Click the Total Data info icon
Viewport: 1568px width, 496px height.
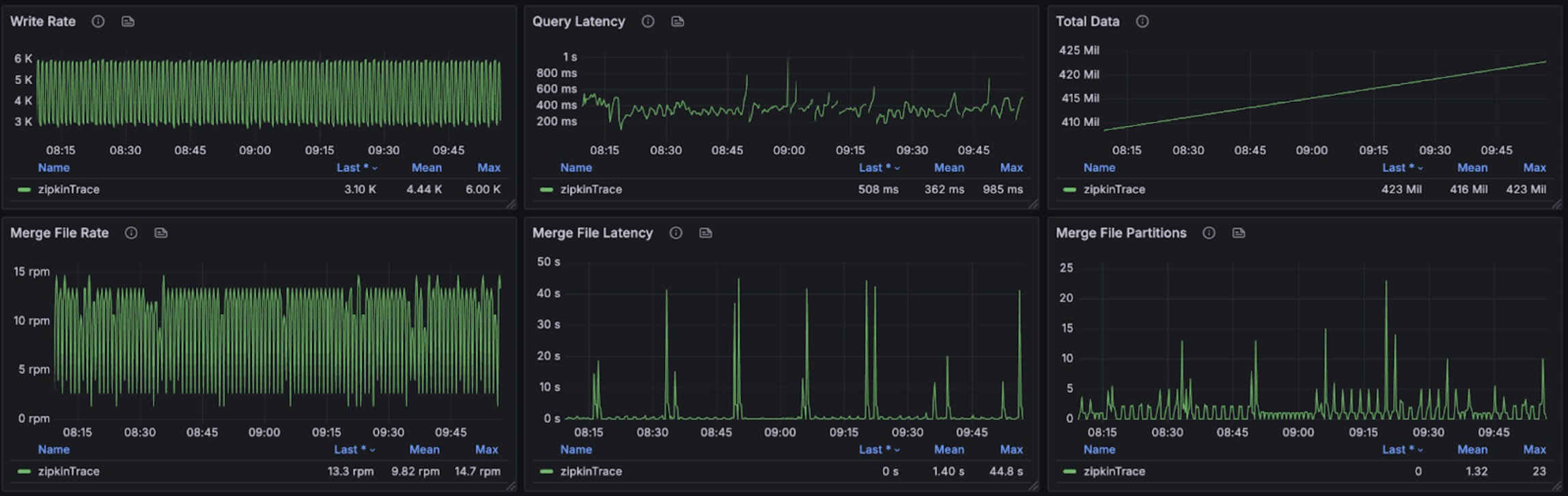click(1142, 22)
